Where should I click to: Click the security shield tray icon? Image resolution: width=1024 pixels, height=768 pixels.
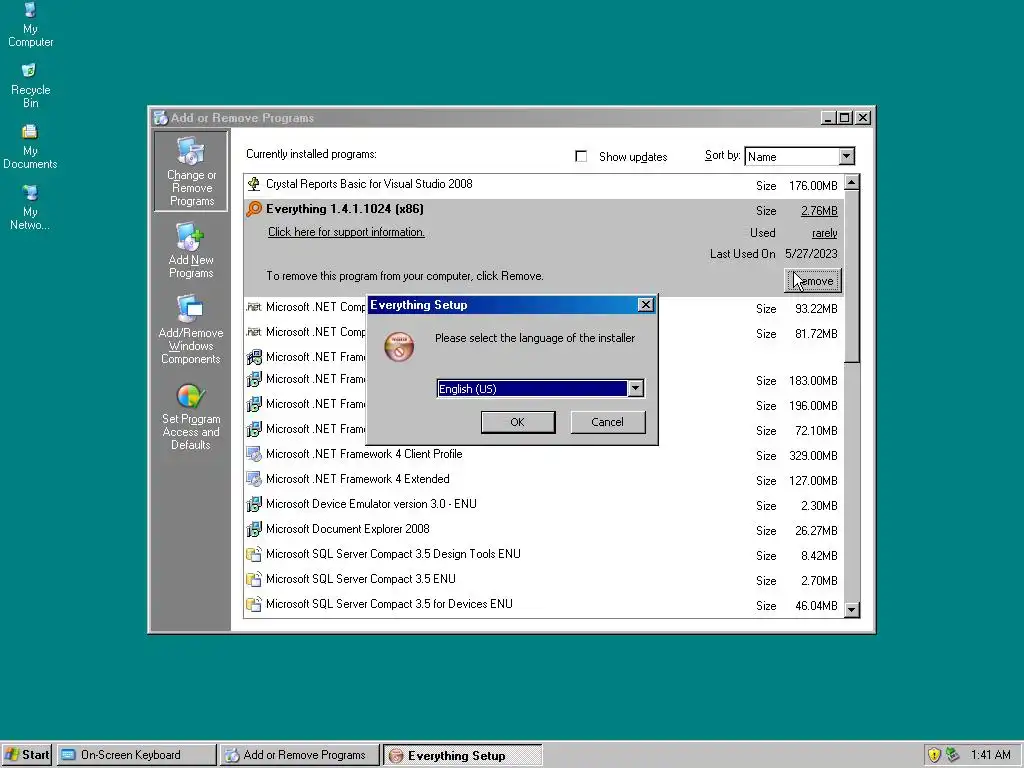click(934, 755)
